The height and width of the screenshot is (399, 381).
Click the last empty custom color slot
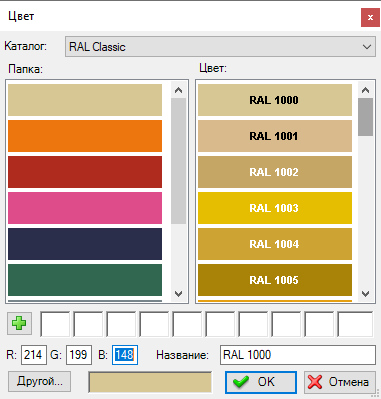click(355, 324)
